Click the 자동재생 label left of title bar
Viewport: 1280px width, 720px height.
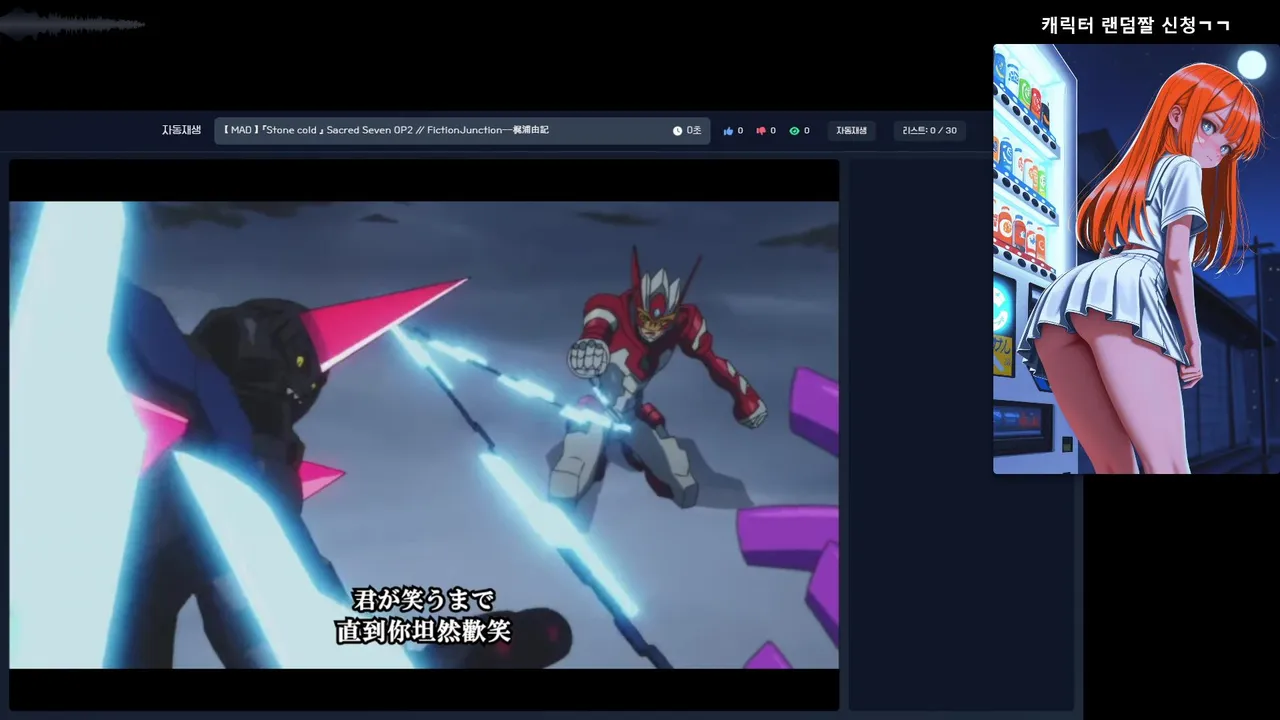pyautogui.click(x=182, y=130)
